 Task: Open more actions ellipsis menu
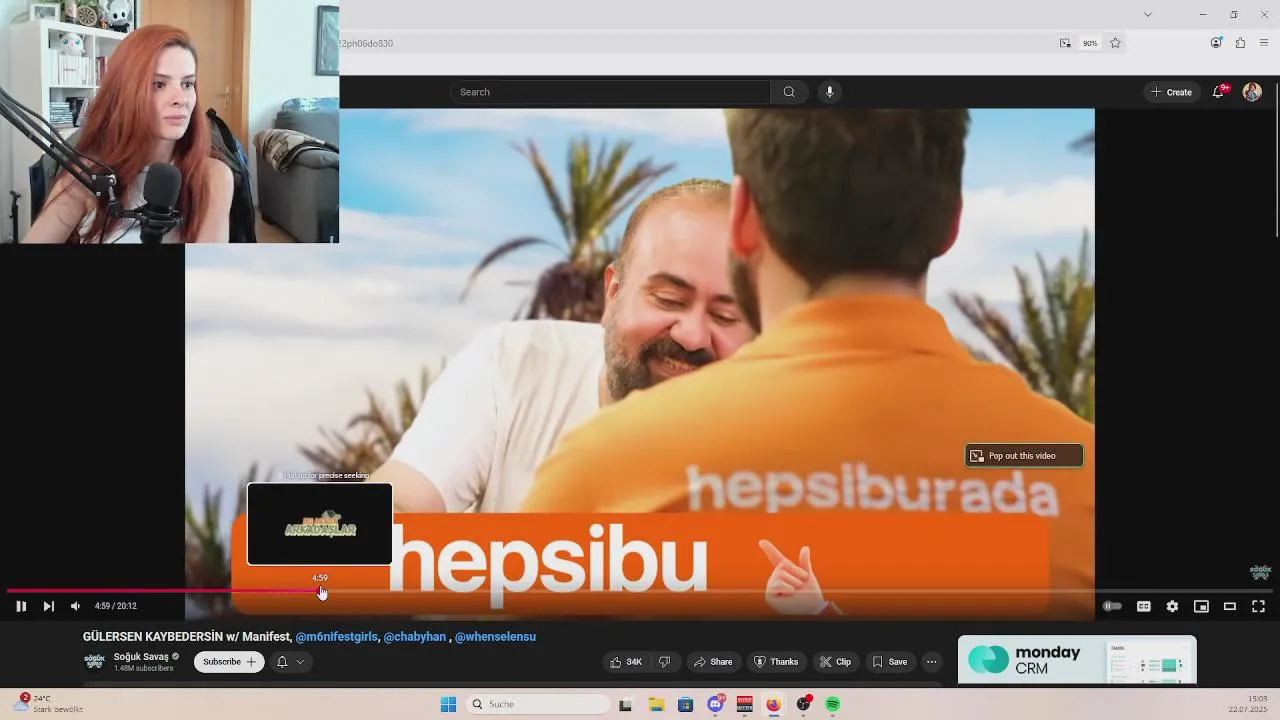click(931, 662)
